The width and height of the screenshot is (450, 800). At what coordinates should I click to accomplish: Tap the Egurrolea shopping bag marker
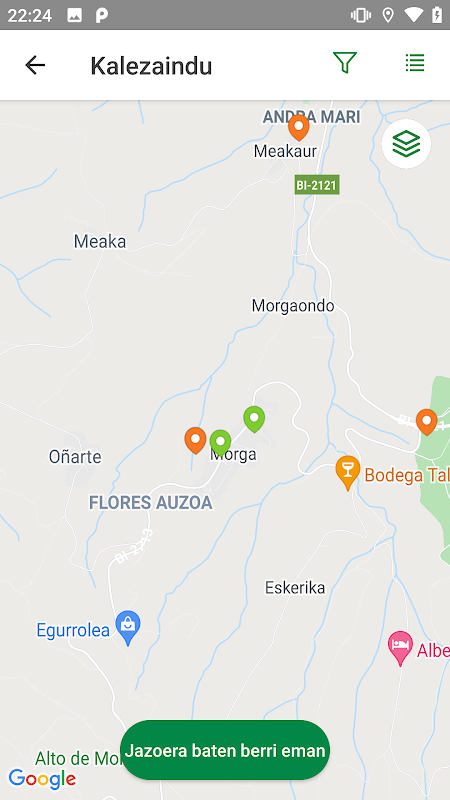[x=128, y=628]
